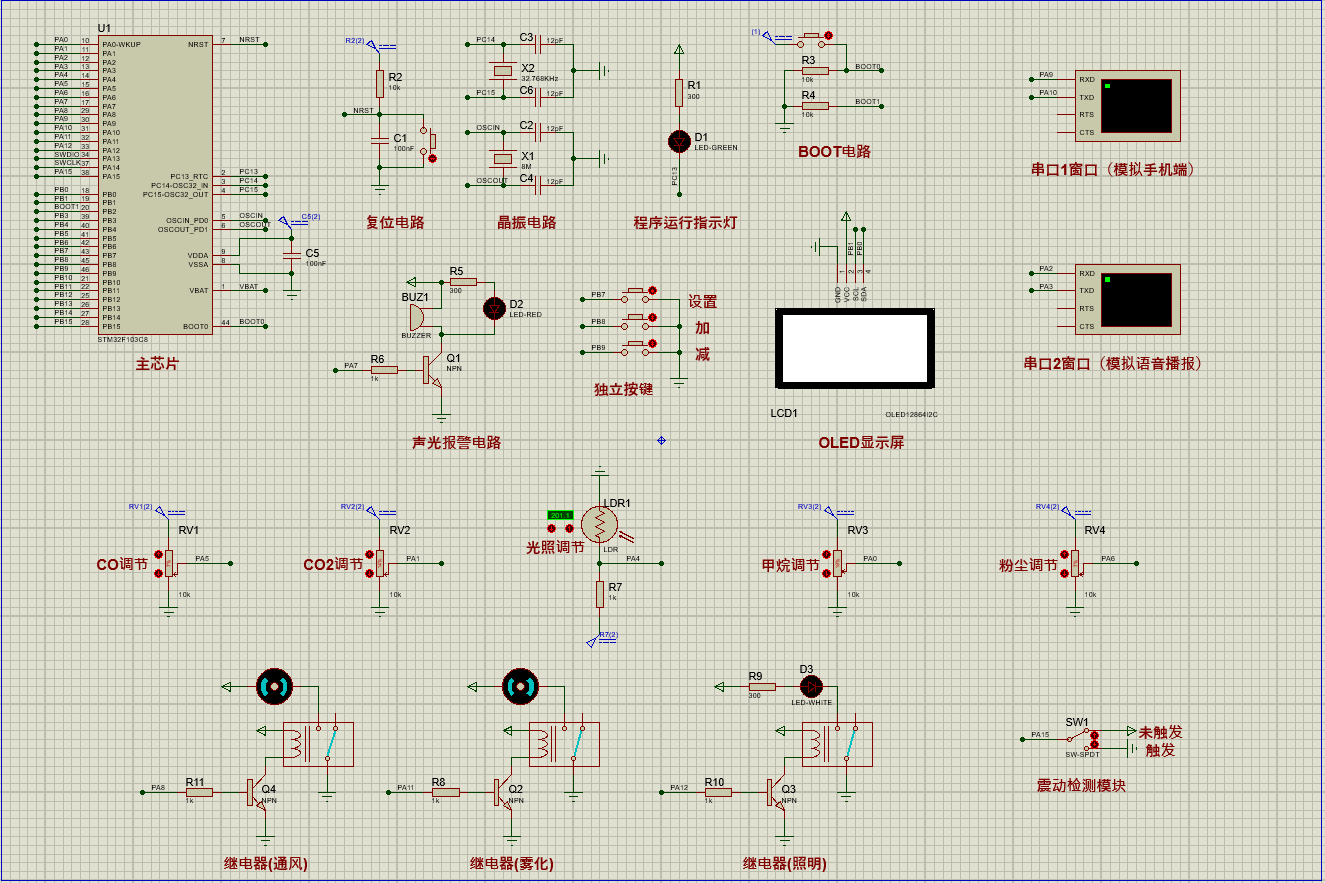
Task: Toggle the BOOT0 switch
Action: point(813,40)
